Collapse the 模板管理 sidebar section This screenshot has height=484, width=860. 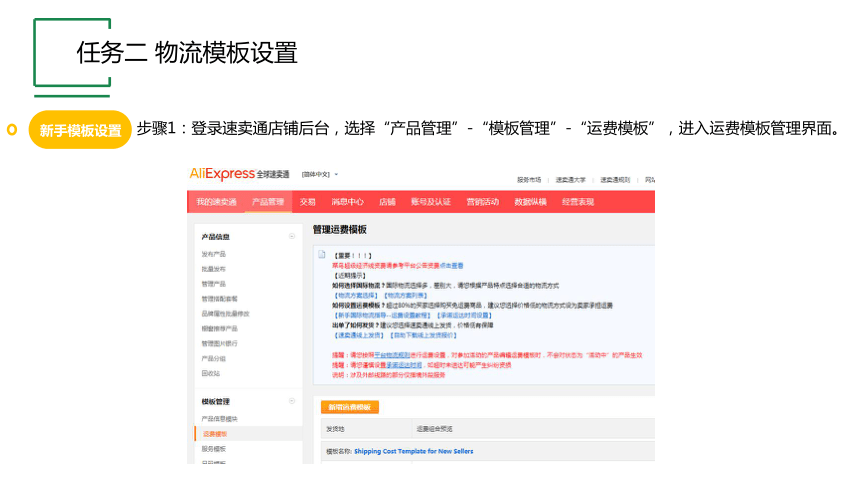pos(292,401)
